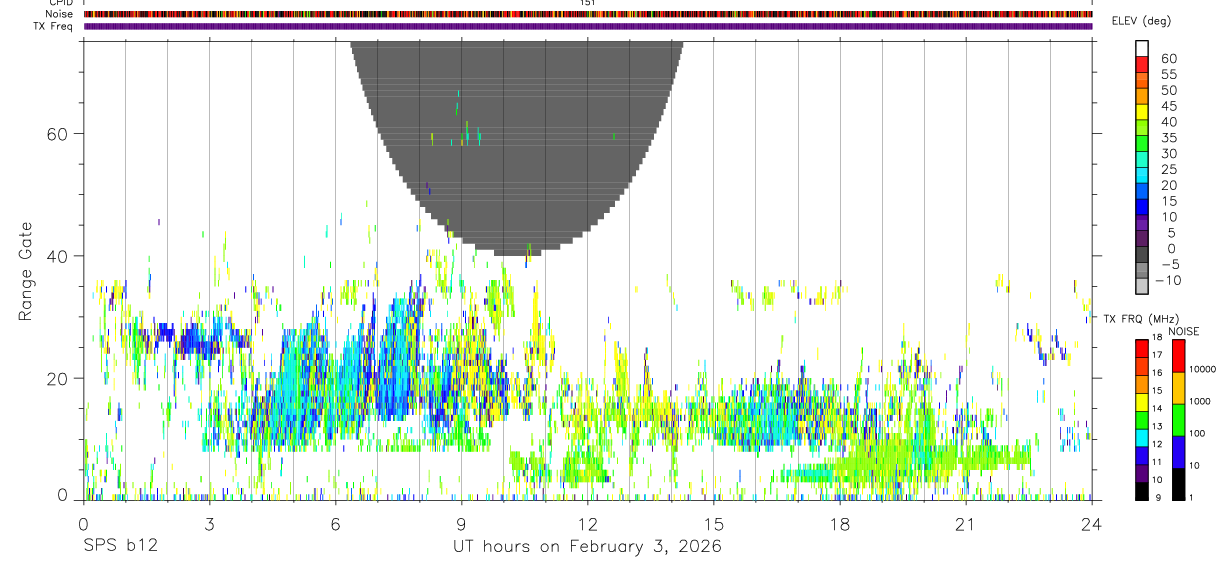Pick the red segment of ELEV color bar

click(1142, 64)
